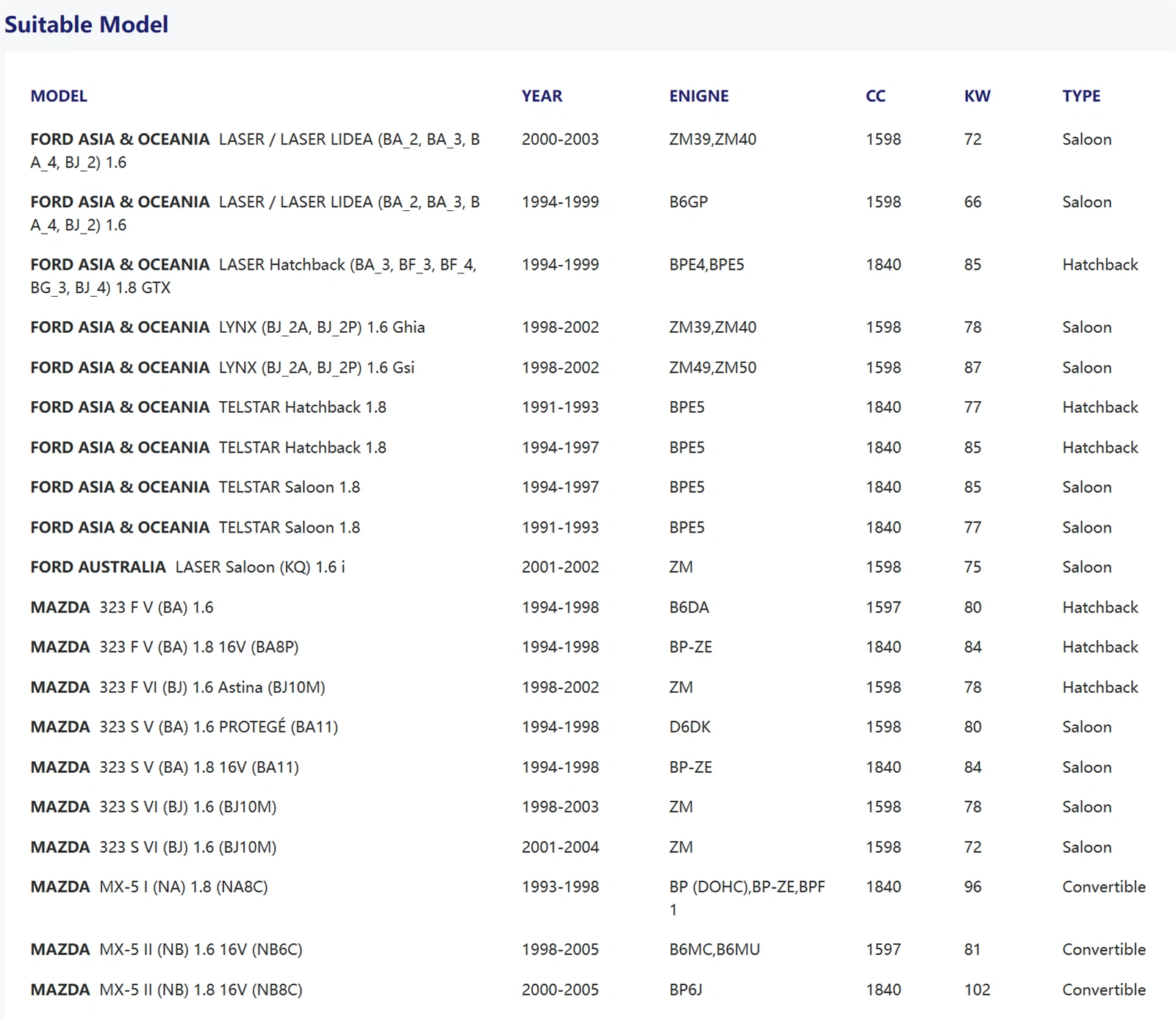Click the BP (DOHC),BP-ZE,BPF1 engine cell
Viewport: 1176px width, 1019px height.
click(747, 898)
